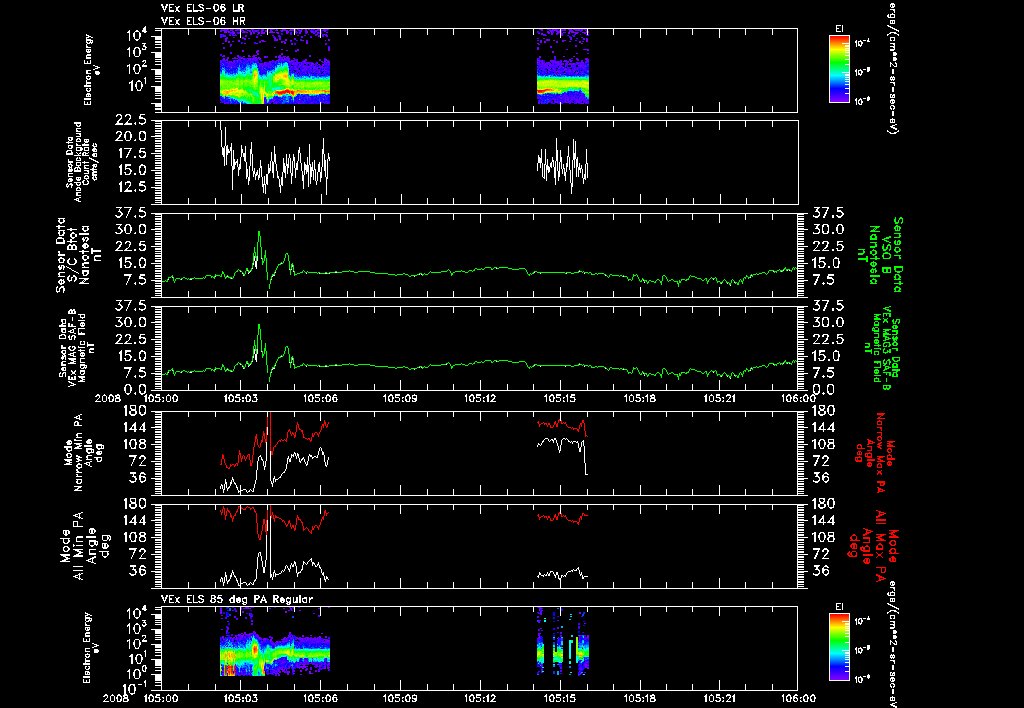Click the color bar beside the ELS-06 spectrogram
This screenshot has height=708, width=1024.
[839, 69]
